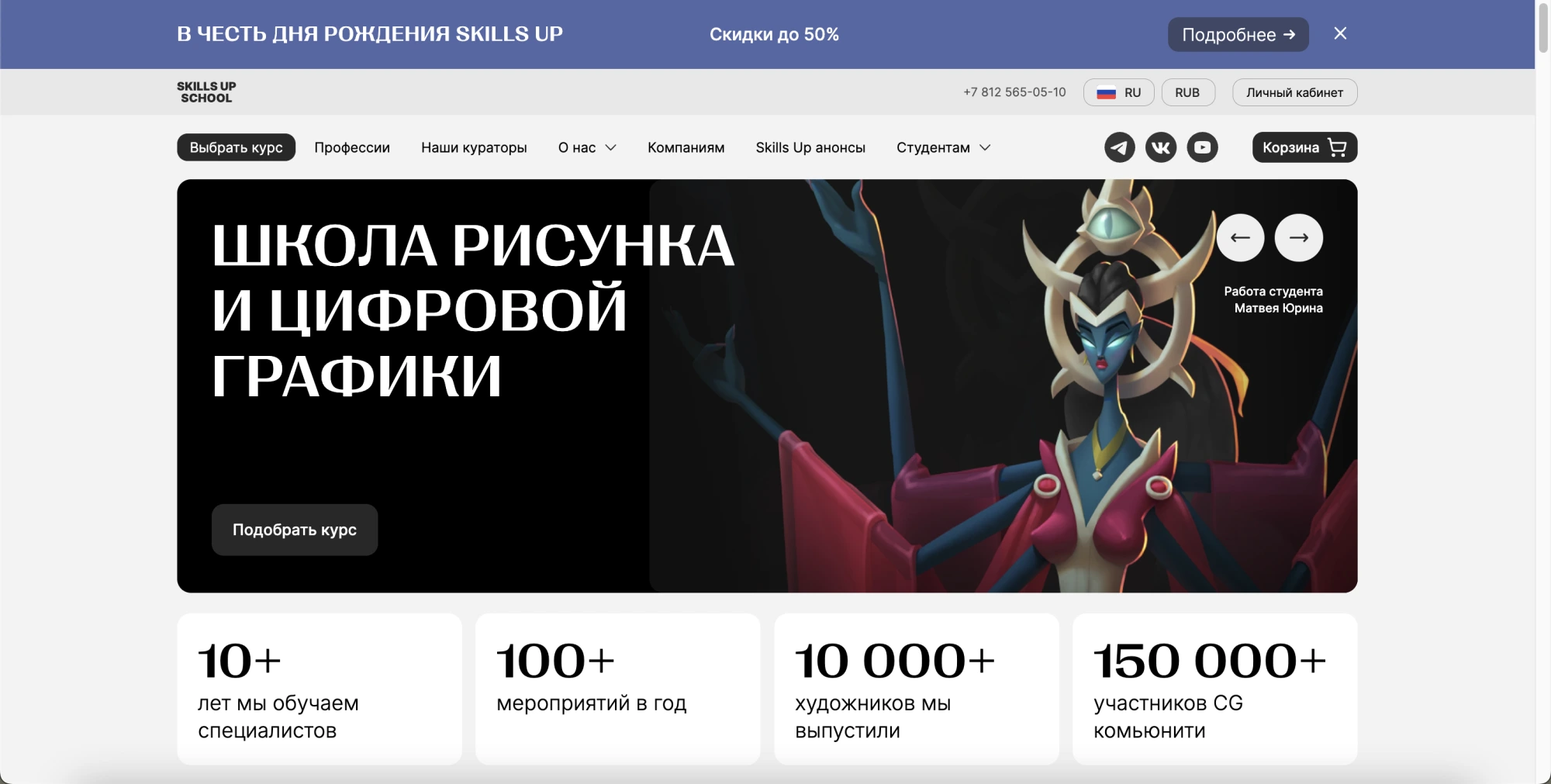Expand the Студентам dropdown menu

pyautogui.click(x=943, y=147)
